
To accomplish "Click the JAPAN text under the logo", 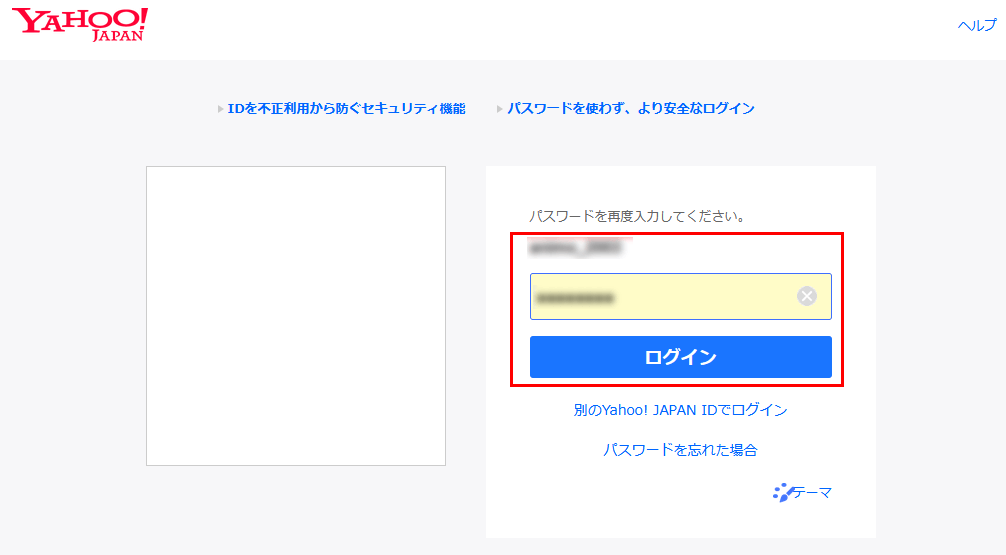I will 118,36.
